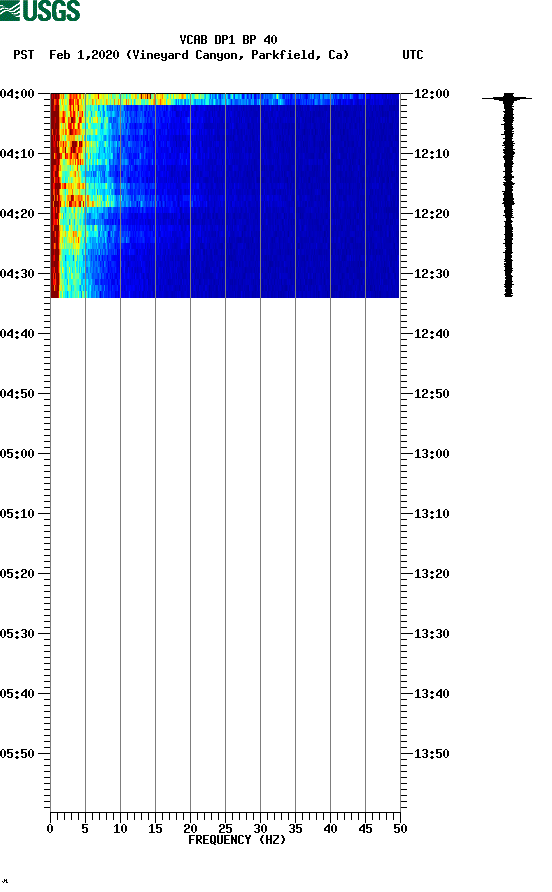This screenshot has width=552, height=892.
Task: Click the 'PST' timezone label
Action: (23, 55)
